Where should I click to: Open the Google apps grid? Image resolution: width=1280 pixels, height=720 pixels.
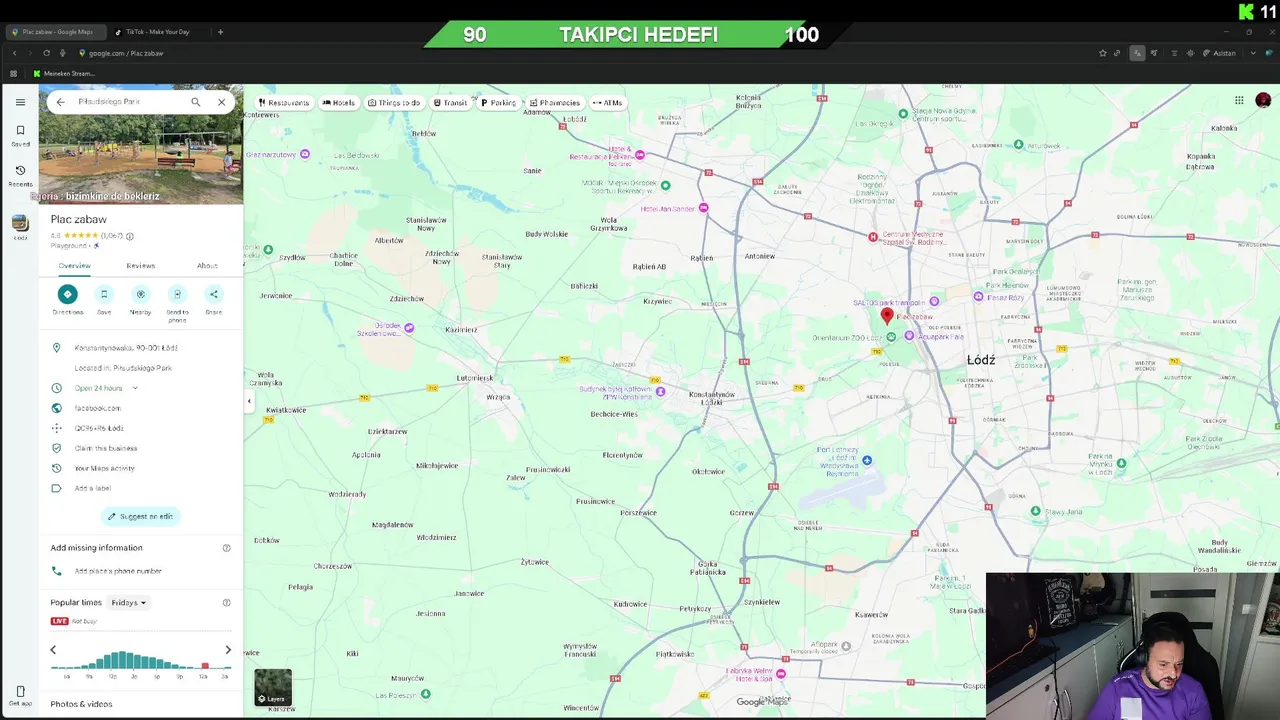coord(1239,100)
